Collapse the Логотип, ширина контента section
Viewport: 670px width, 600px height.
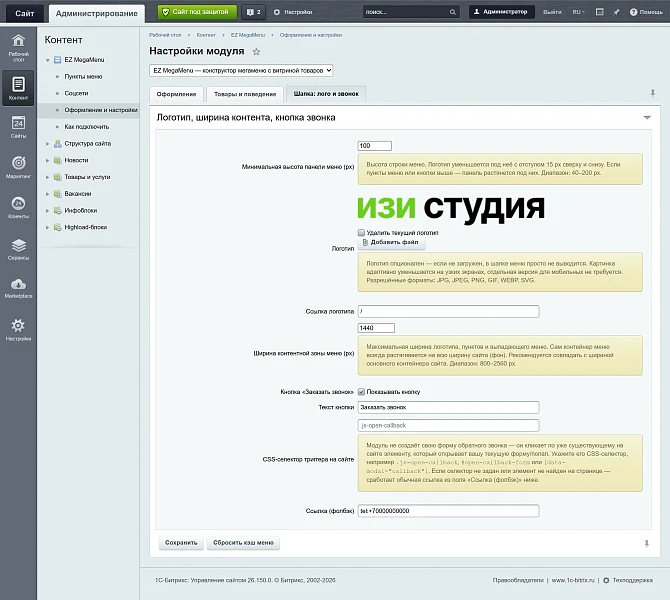coord(647,118)
